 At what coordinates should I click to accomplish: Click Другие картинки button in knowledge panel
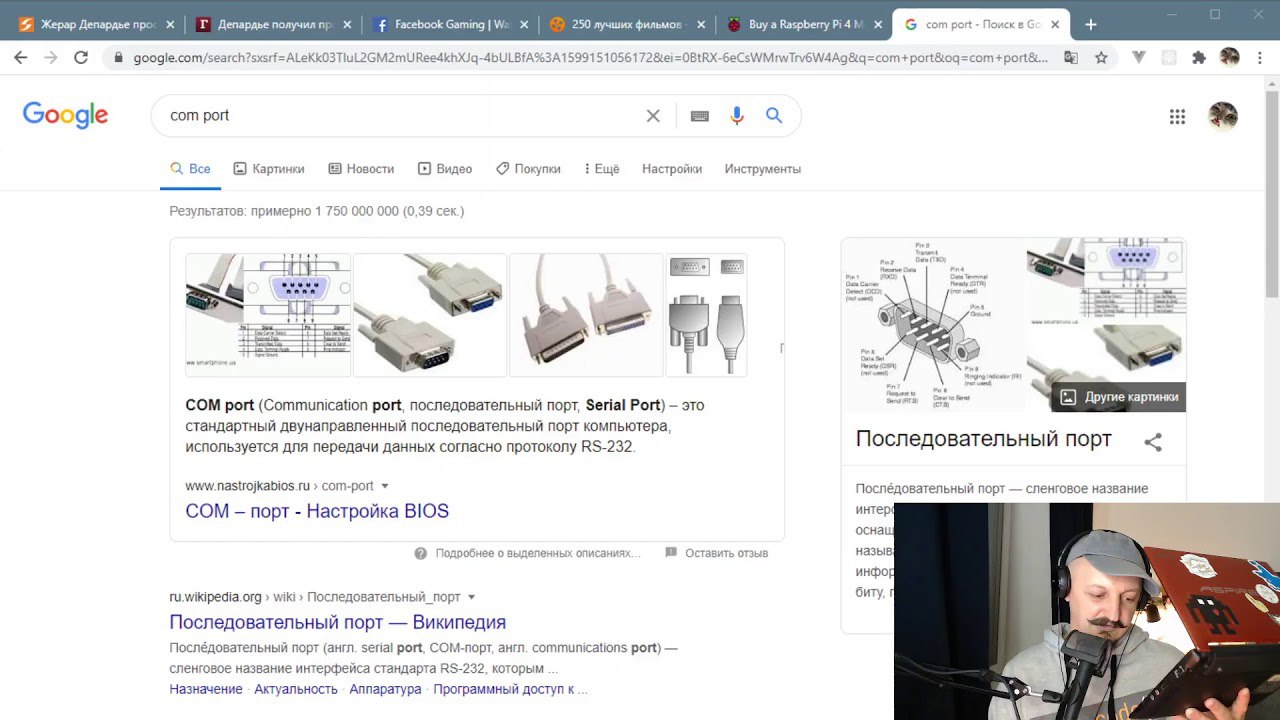(1119, 397)
